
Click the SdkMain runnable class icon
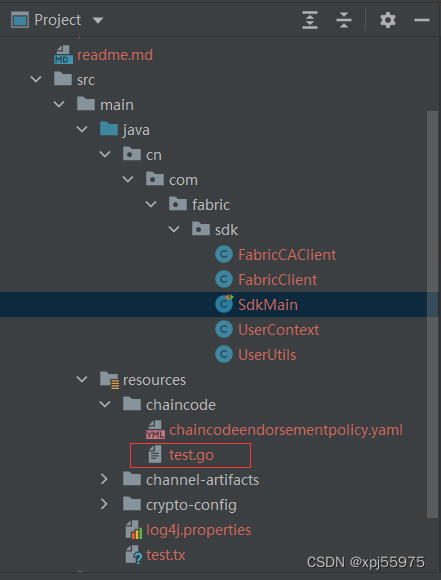pyautogui.click(x=224, y=304)
